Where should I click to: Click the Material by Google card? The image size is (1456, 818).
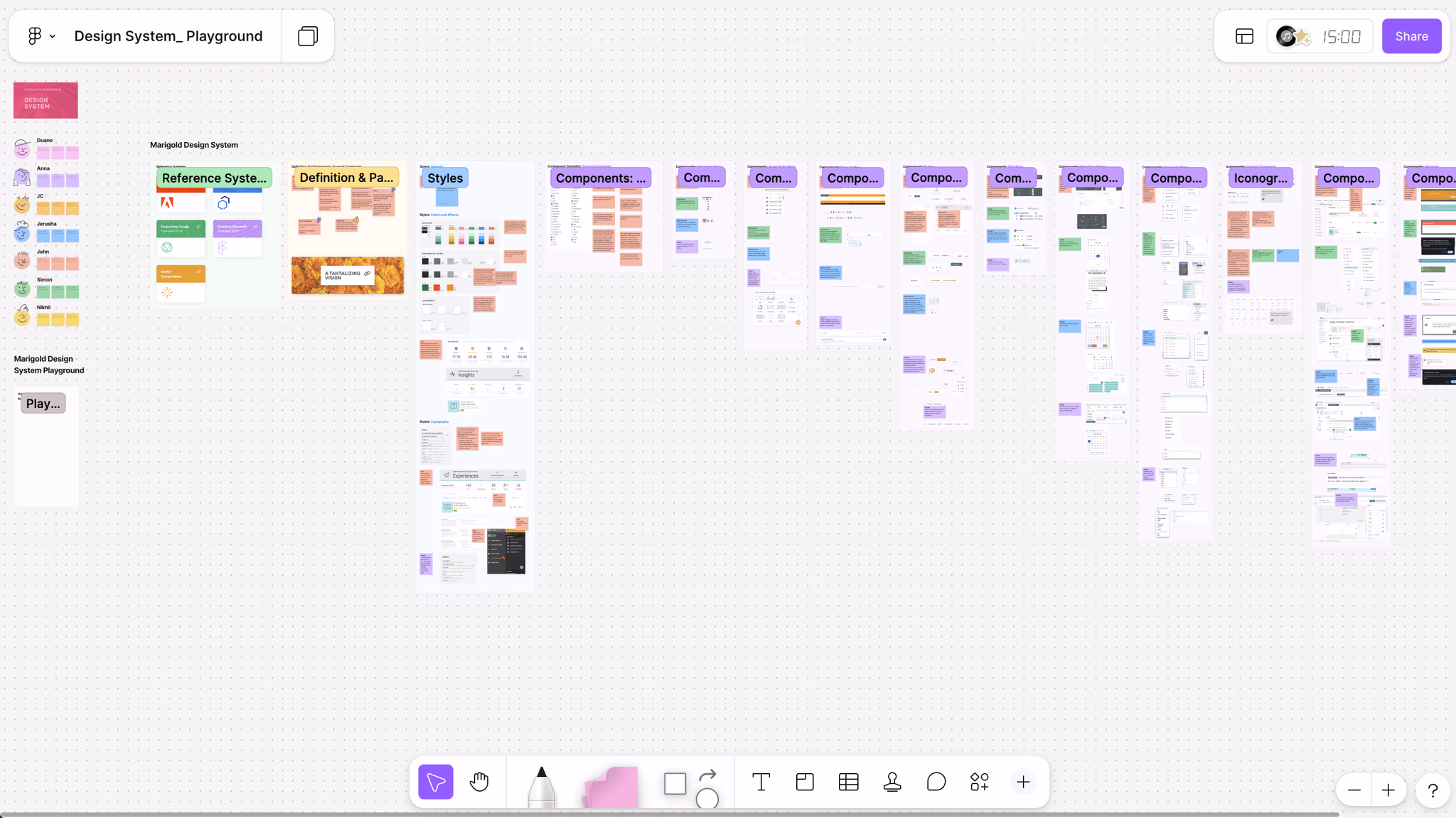tap(181, 239)
